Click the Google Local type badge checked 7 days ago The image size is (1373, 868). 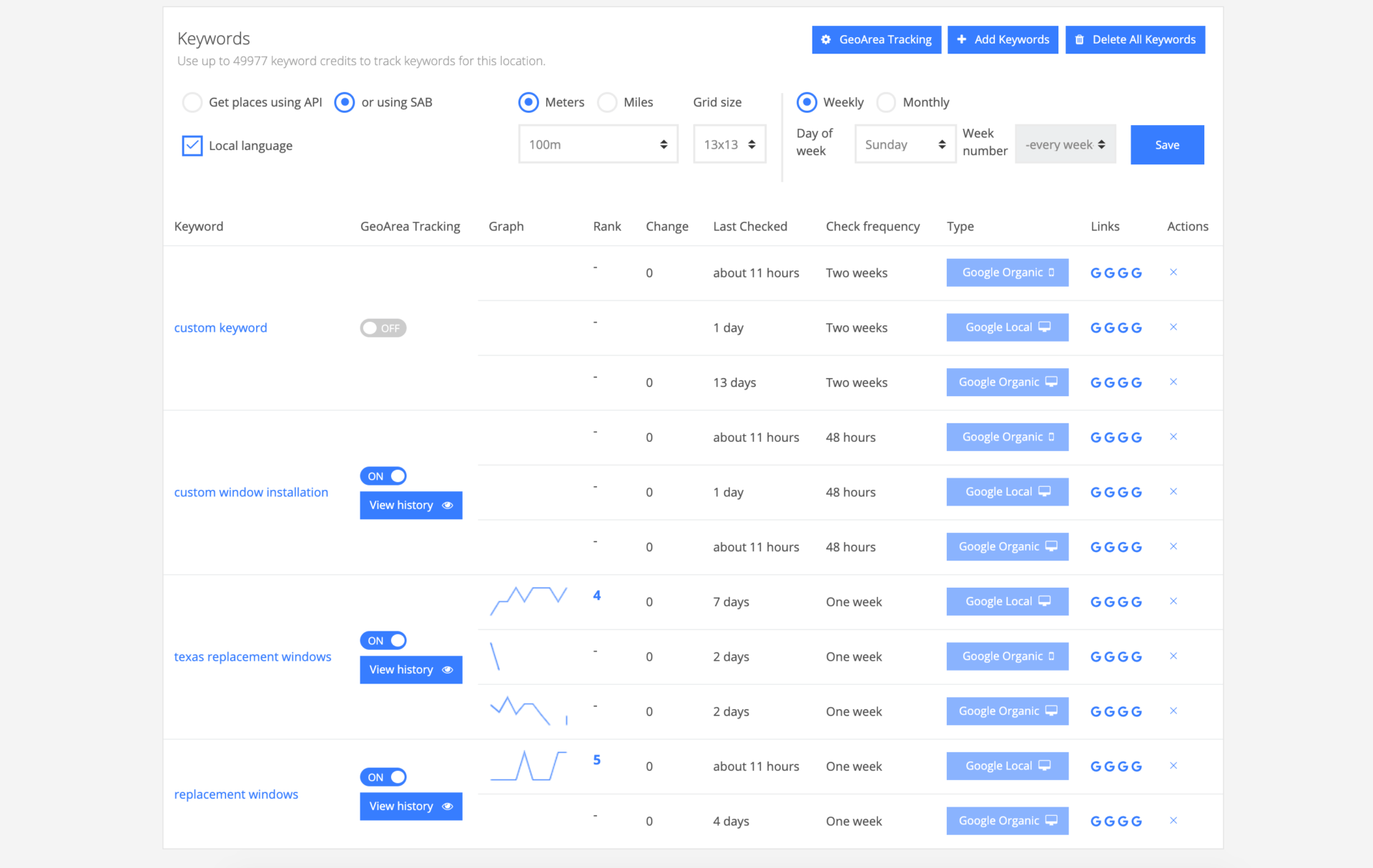(1007, 601)
